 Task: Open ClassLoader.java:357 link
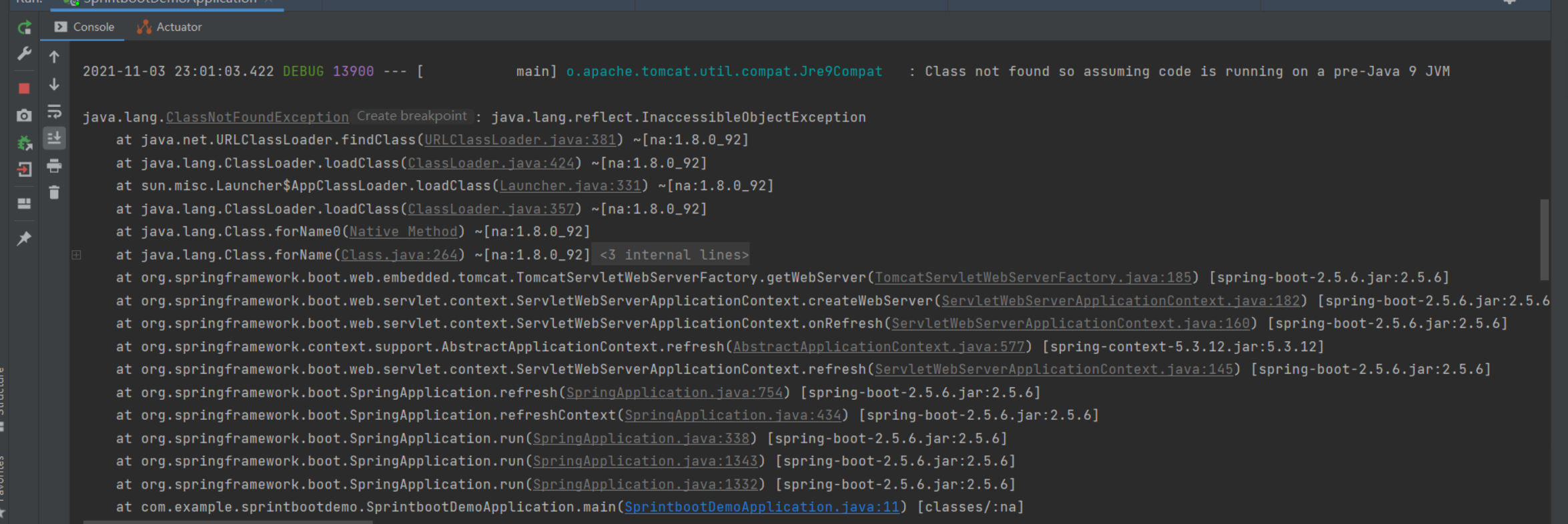click(x=491, y=210)
